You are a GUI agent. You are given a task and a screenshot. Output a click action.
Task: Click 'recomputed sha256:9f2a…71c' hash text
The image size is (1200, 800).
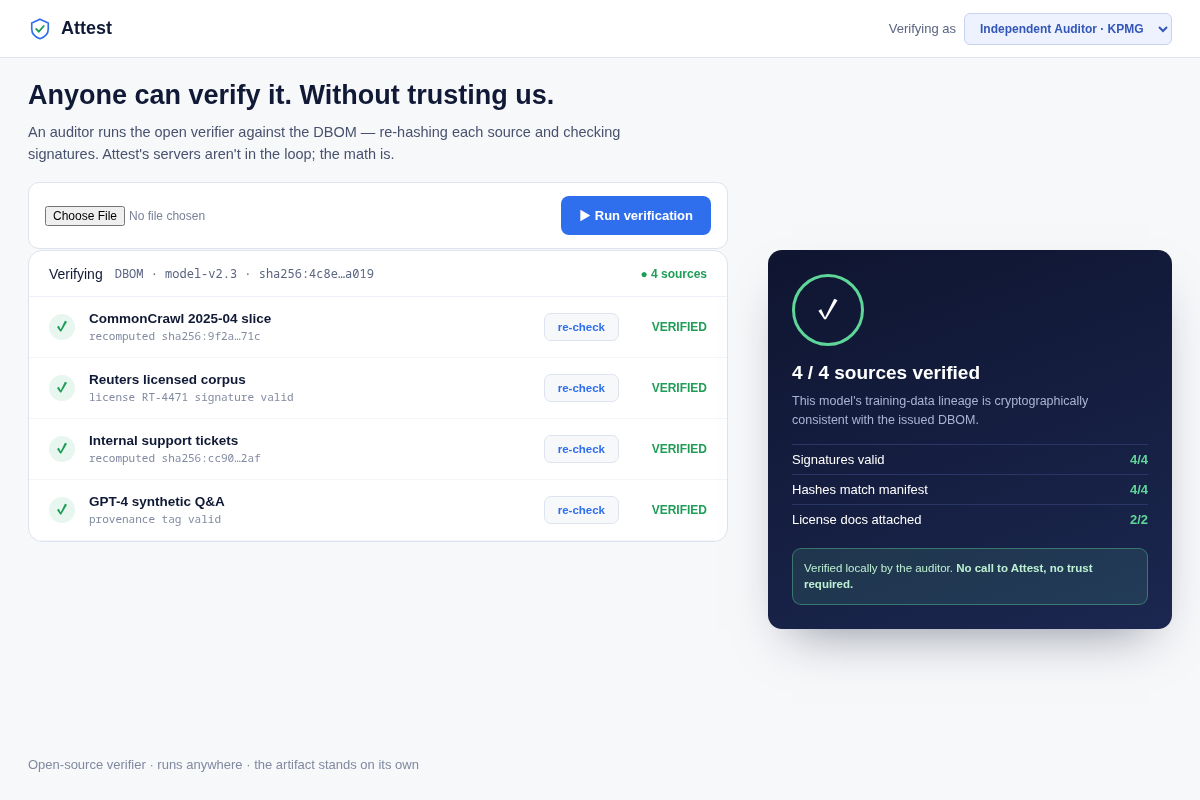tap(175, 337)
